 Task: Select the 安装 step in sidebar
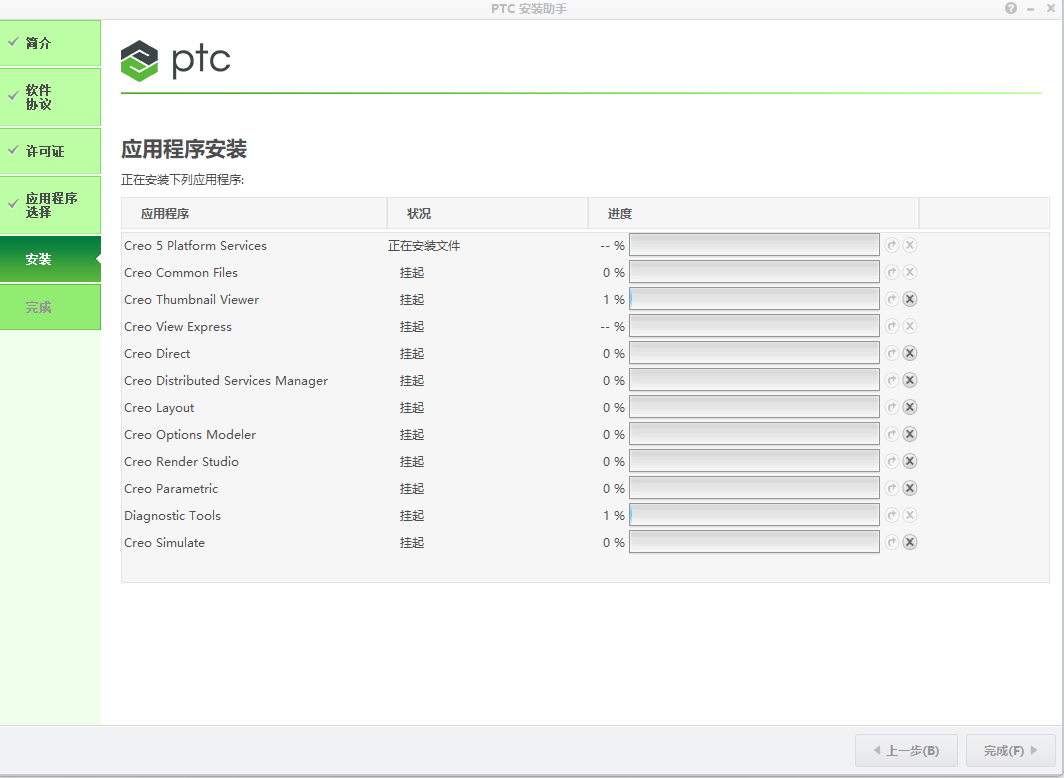(50, 259)
